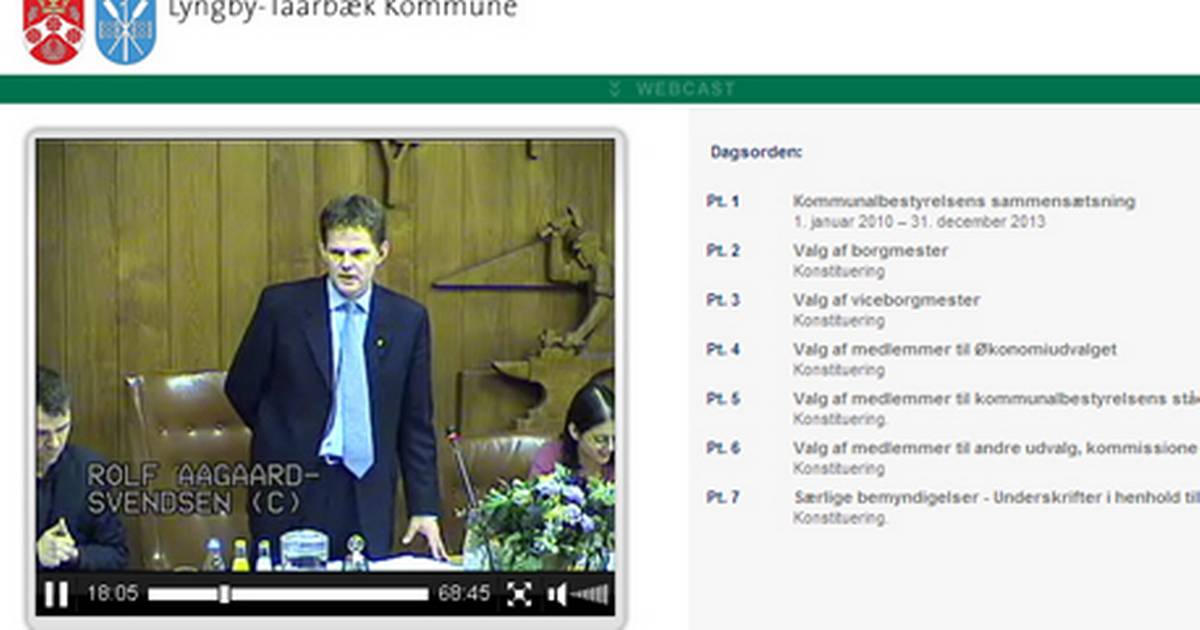Click the 'Pt. 1' label
This screenshot has height=630, width=1200.
point(723,201)
